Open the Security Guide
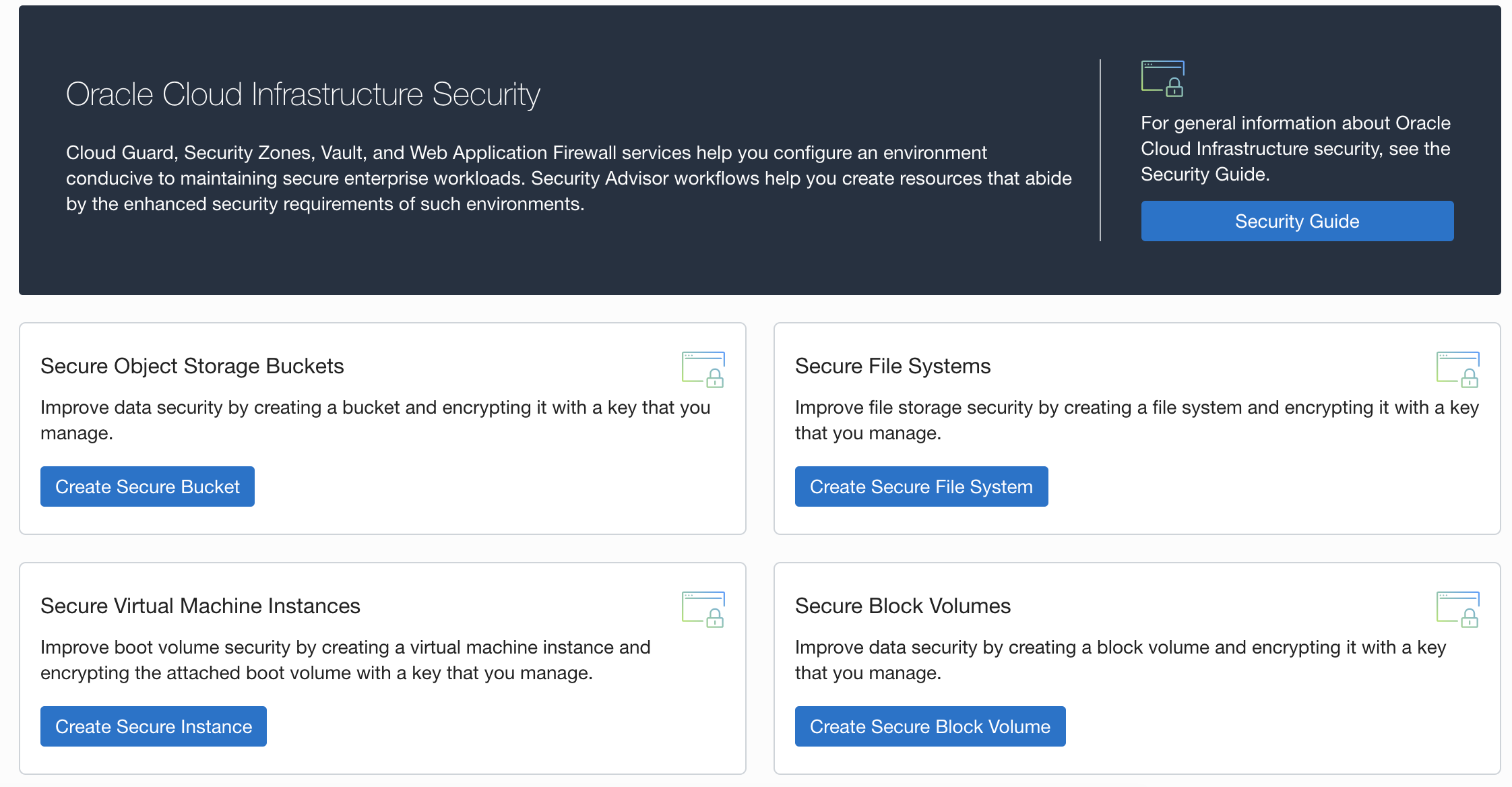 pyautogui.click(x=1296, y=221)
